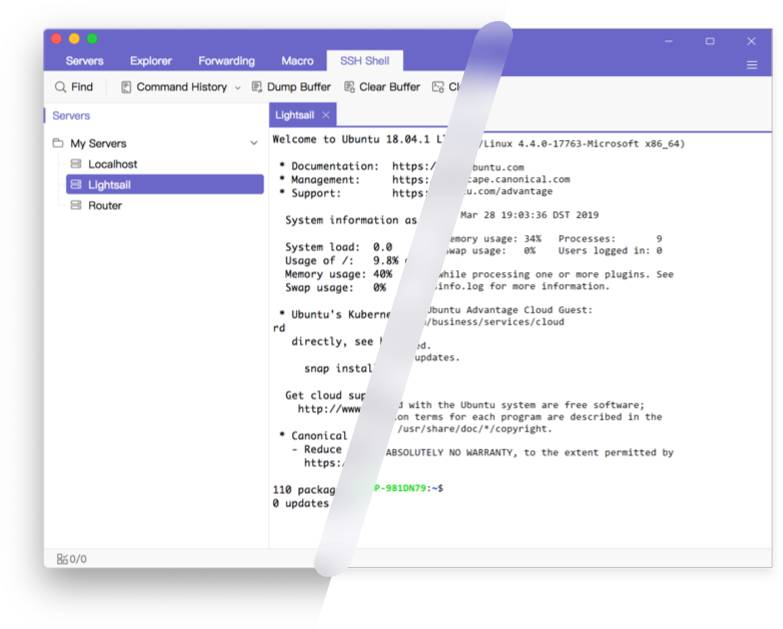This screenshot has width=783, height=629.
Task: Close the Lightsail terminal tab
Action: [x=326, y=115]
